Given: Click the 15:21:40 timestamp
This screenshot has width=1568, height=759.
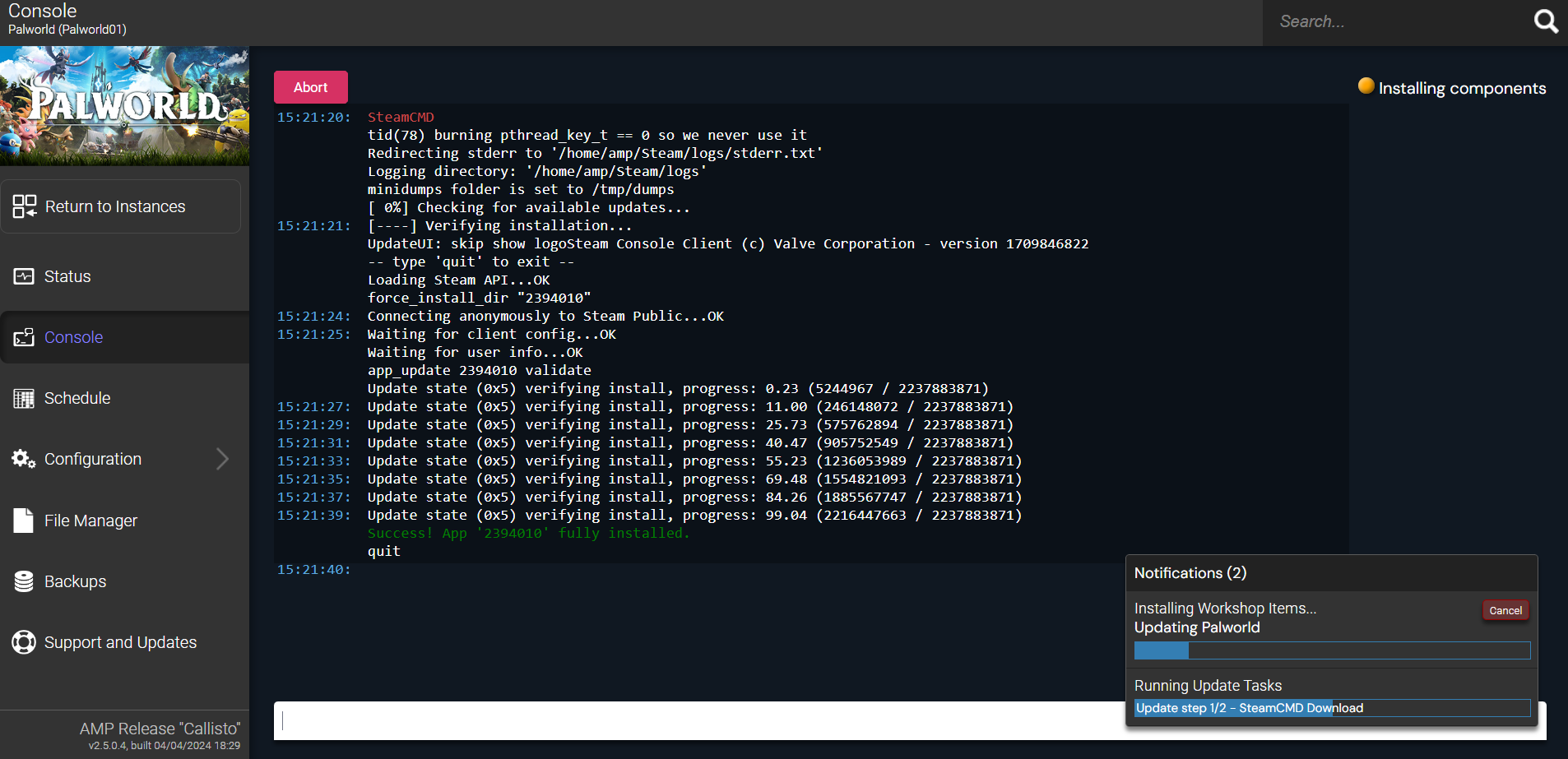Looking at the screenshot, I should pos(313,569).
